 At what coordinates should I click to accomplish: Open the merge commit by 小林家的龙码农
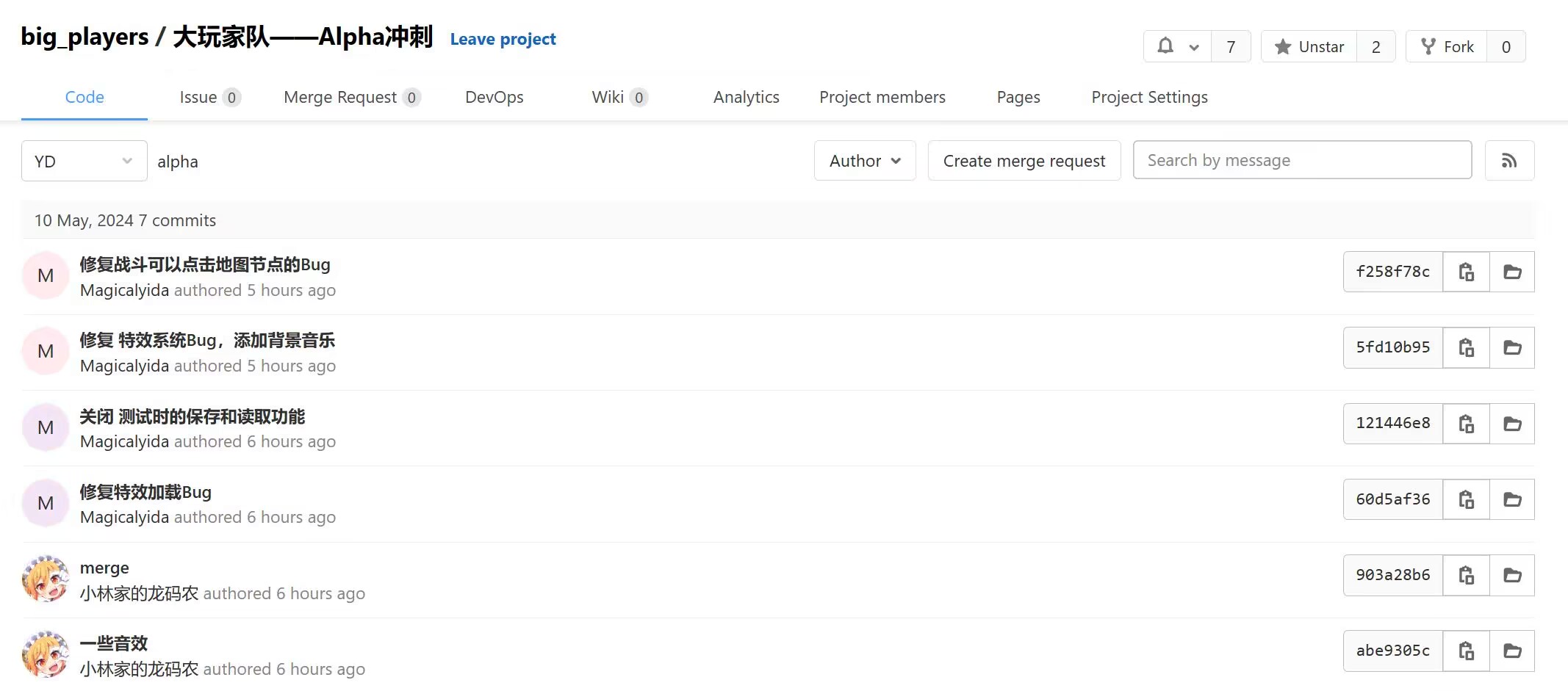point(104,568)
